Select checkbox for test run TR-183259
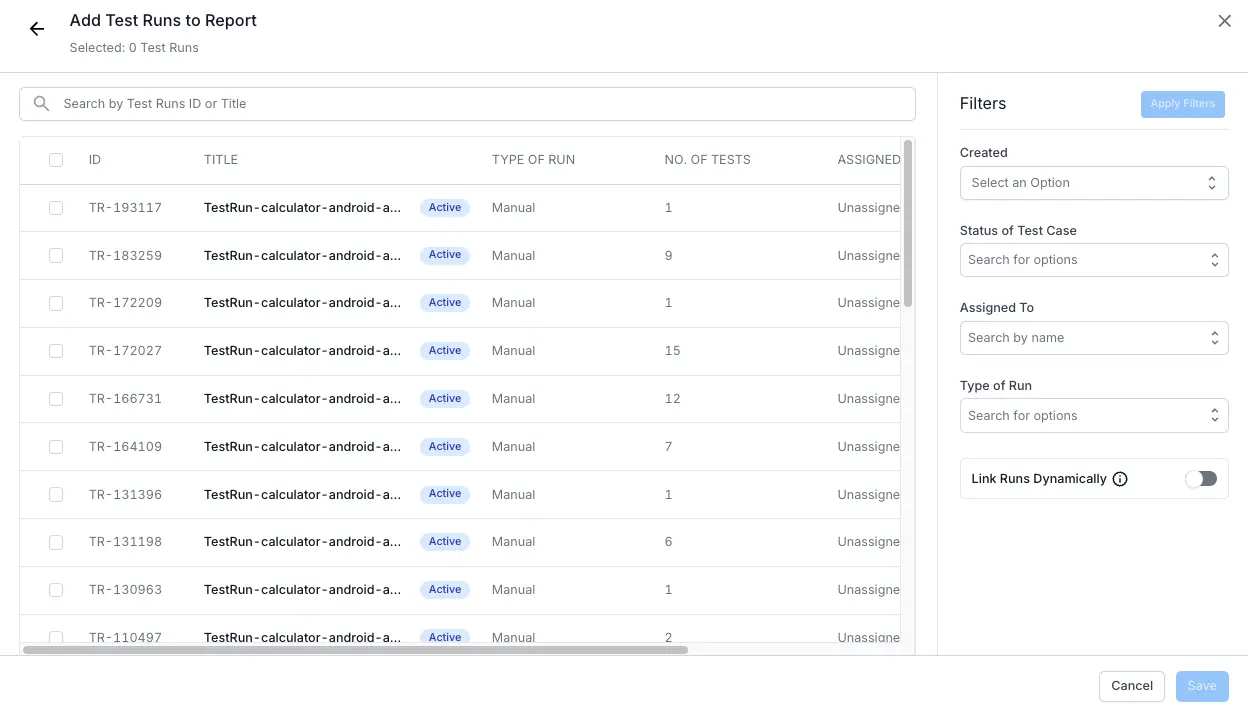The width and height of the screenshot is (1248, 712). (56, 256)
